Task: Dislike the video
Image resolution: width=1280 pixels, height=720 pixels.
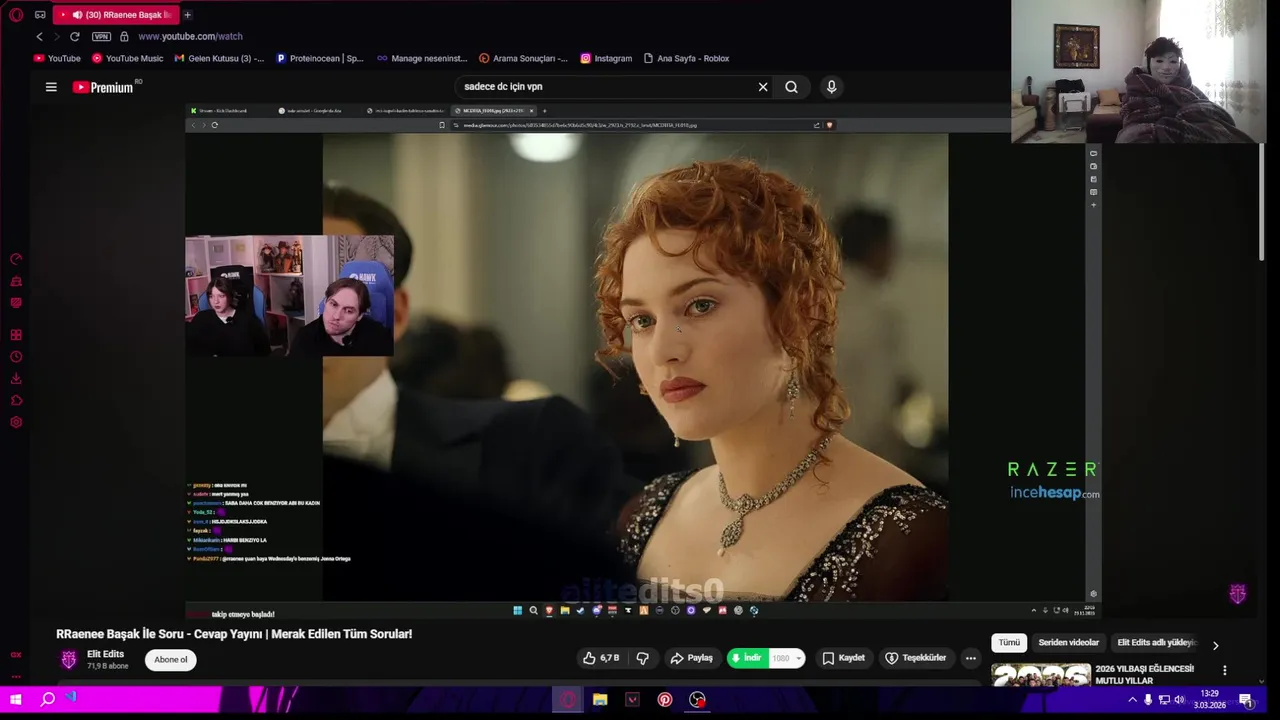Action: coord(642,658)
